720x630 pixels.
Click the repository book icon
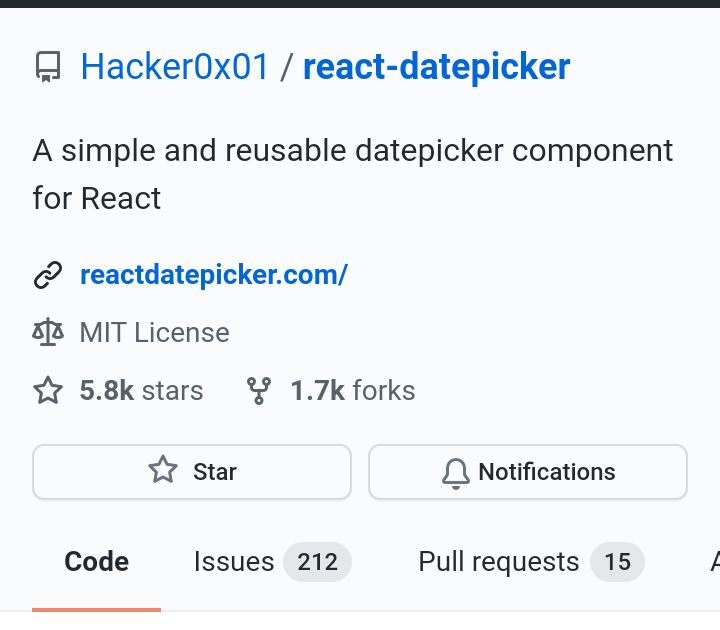point(48,67)
